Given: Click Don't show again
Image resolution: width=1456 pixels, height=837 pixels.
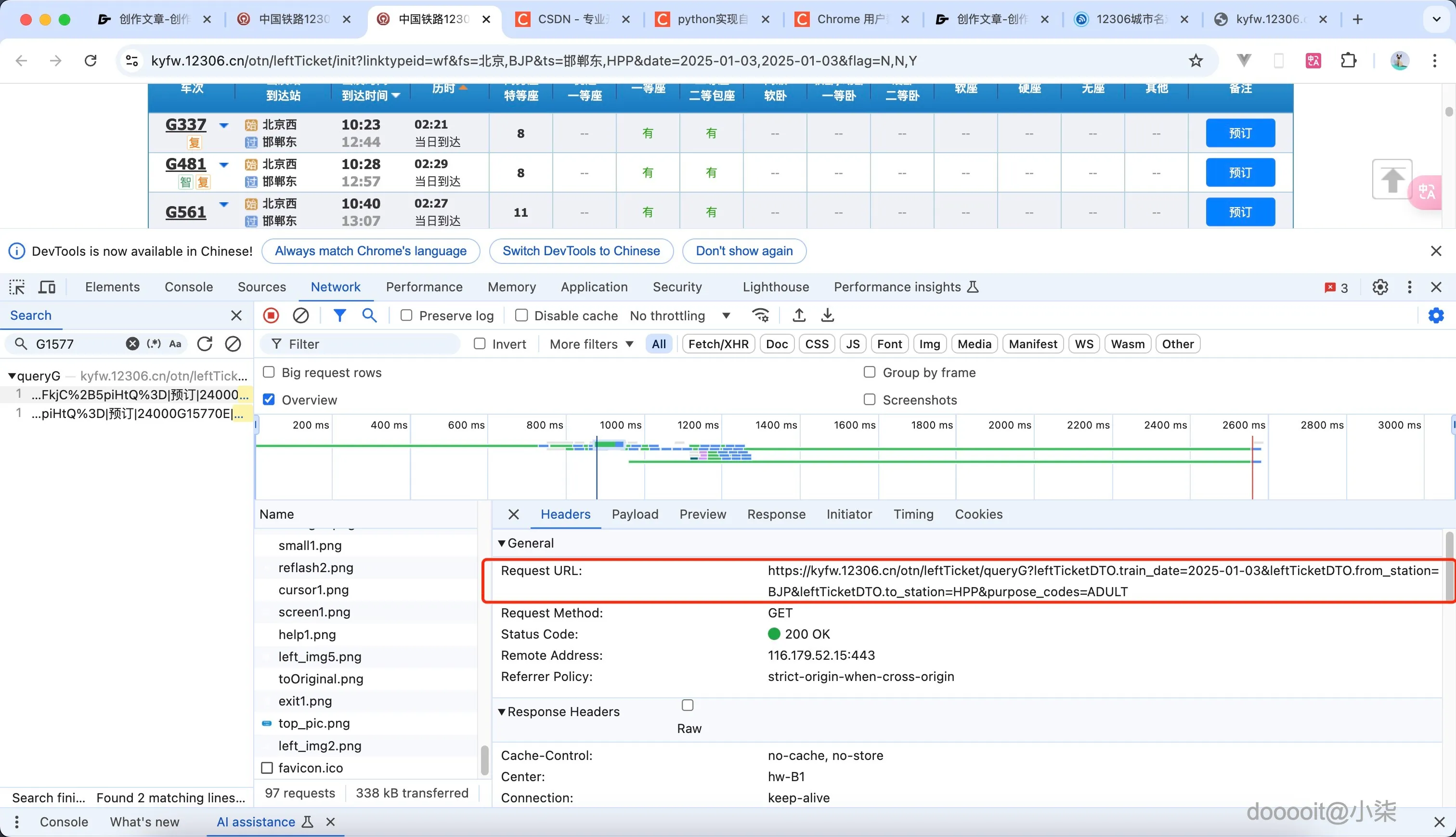Looking at the screenshot, I should pos(744,251).
